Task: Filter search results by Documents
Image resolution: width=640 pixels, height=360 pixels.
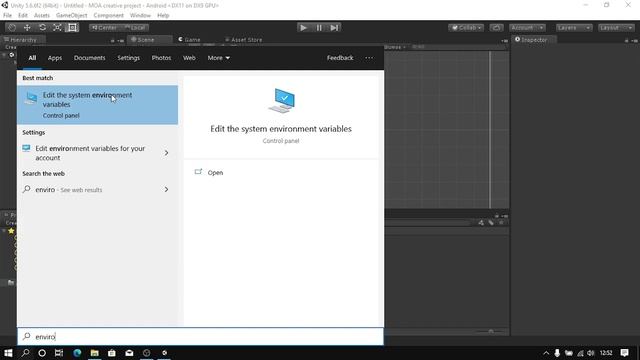Action: pyautogui.click(x=89, y=58)
